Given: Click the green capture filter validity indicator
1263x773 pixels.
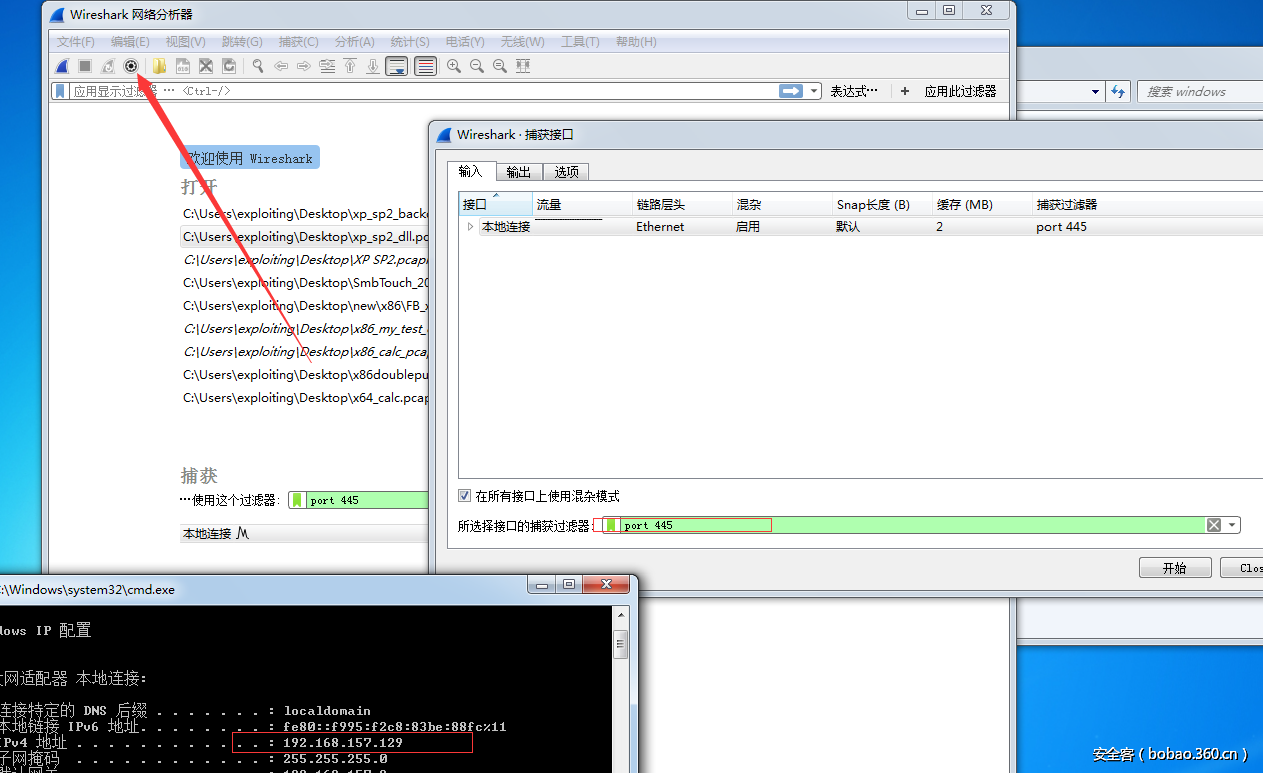Looking at the screenshot, I should click(x=611, y=525).
